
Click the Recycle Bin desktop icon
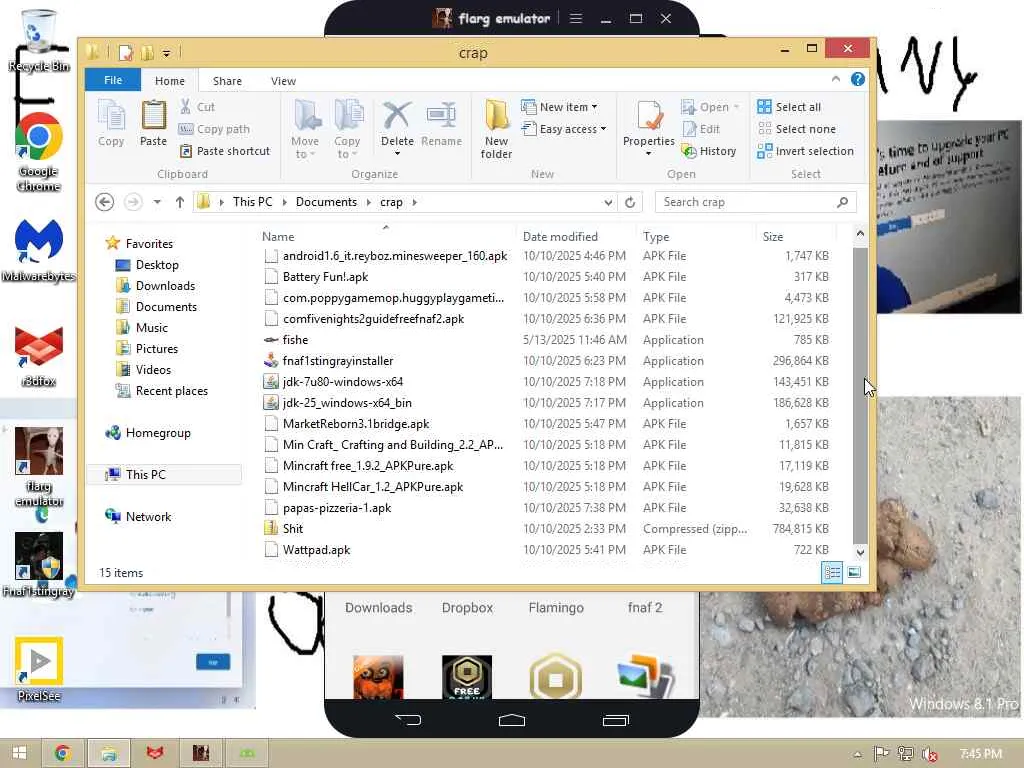[x=39, y=40]
